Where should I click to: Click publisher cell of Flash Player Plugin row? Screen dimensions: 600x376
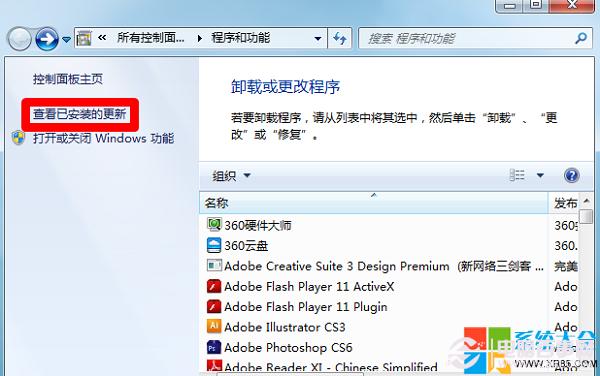[x=566, y=306]
